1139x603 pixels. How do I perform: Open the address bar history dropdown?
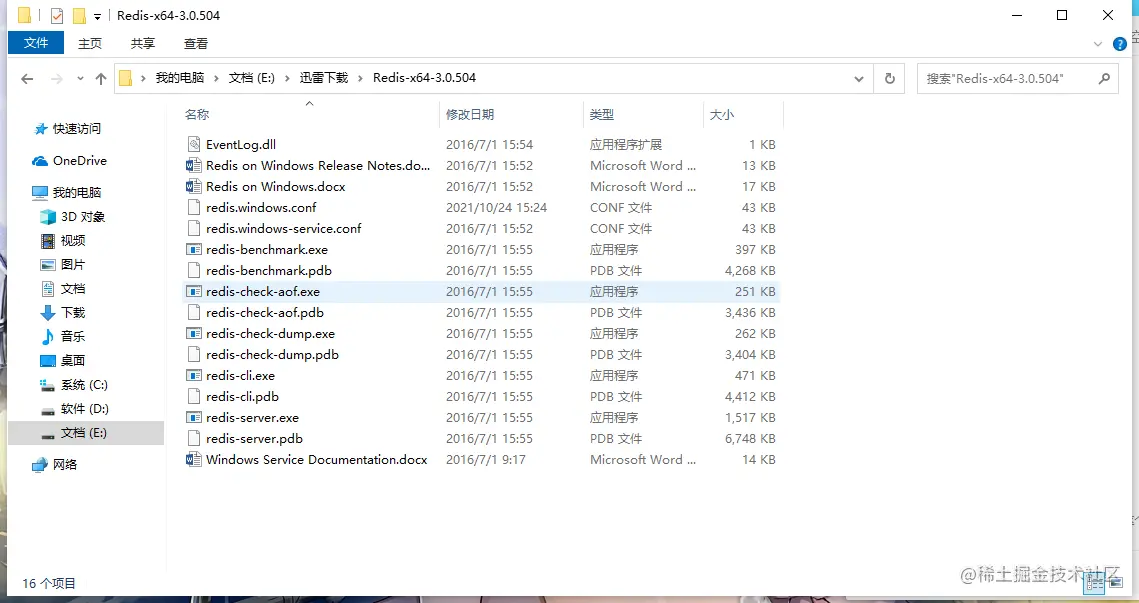click(859, 78)
